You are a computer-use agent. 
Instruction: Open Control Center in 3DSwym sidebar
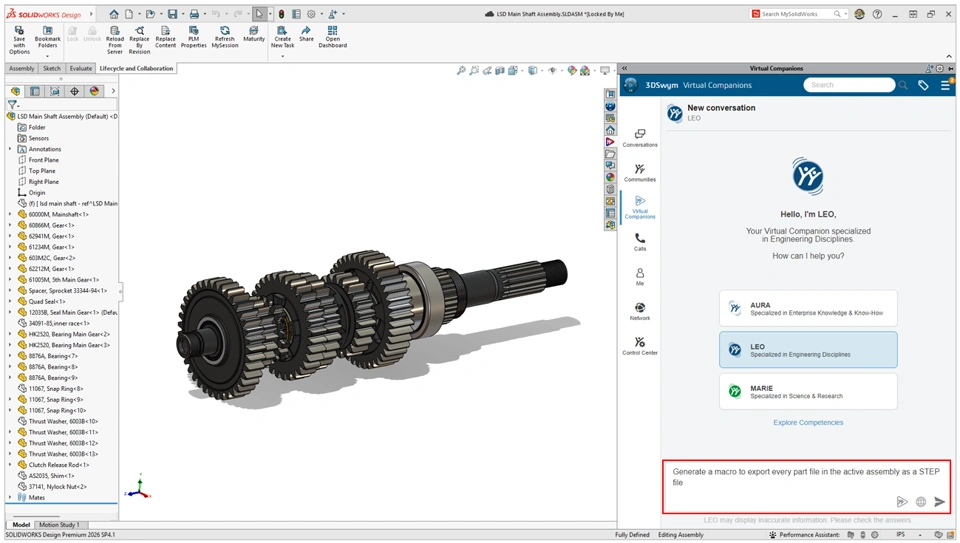640,346
